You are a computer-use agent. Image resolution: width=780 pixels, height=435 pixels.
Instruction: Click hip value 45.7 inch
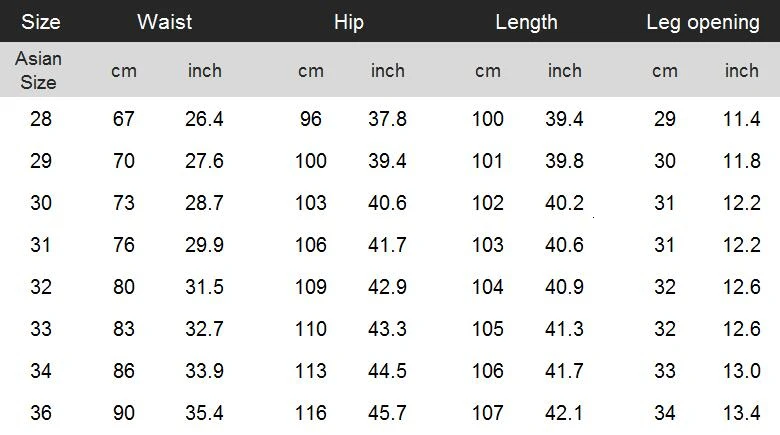tap(388, 412)
